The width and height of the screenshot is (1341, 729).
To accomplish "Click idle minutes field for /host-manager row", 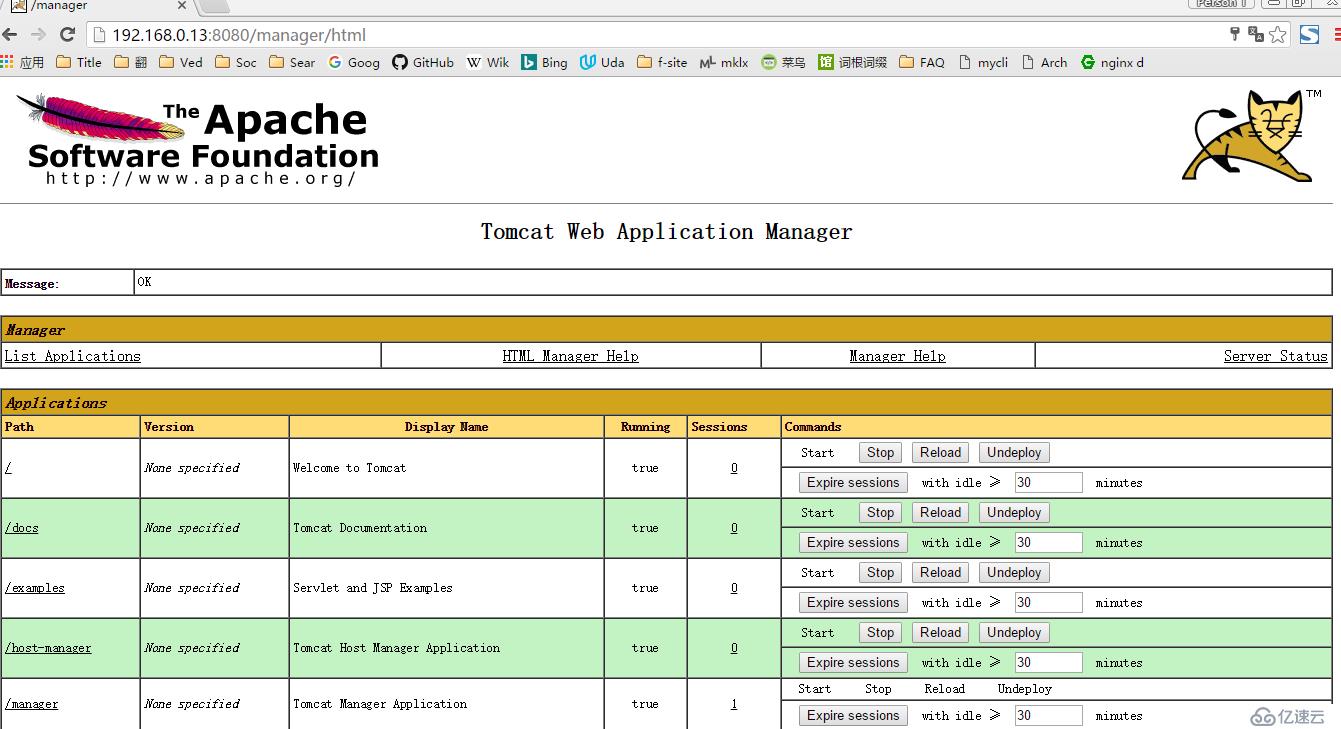I will (1048, 663).
